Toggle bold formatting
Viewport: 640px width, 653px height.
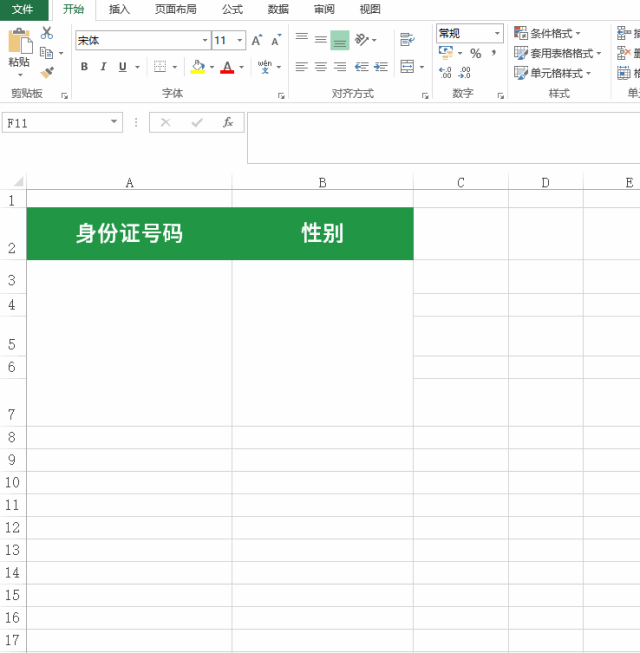85,67
